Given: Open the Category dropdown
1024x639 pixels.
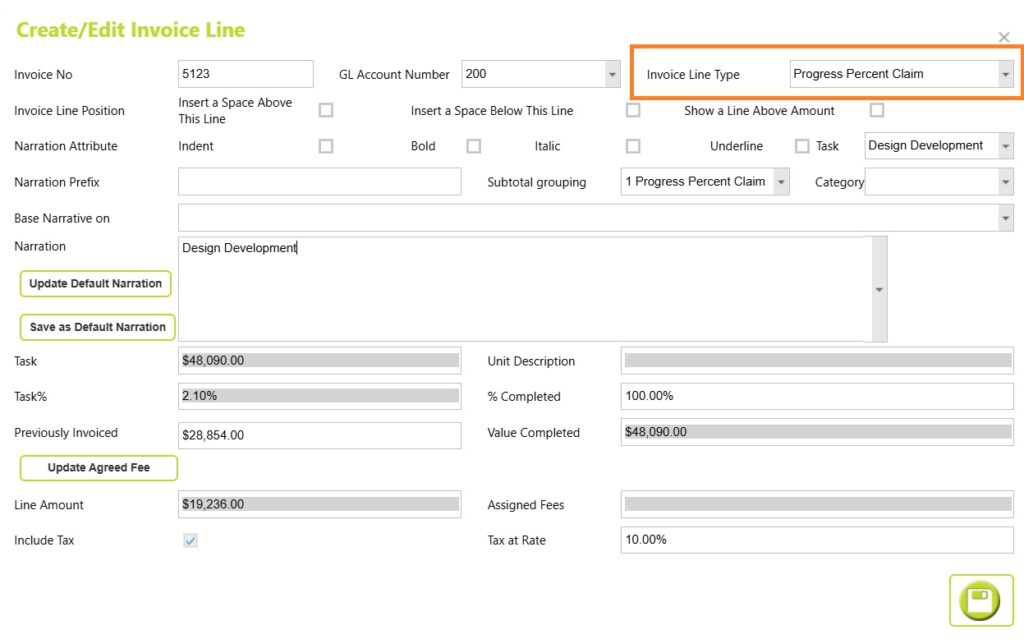Looking at the screenshot, I should [1006, 182].
